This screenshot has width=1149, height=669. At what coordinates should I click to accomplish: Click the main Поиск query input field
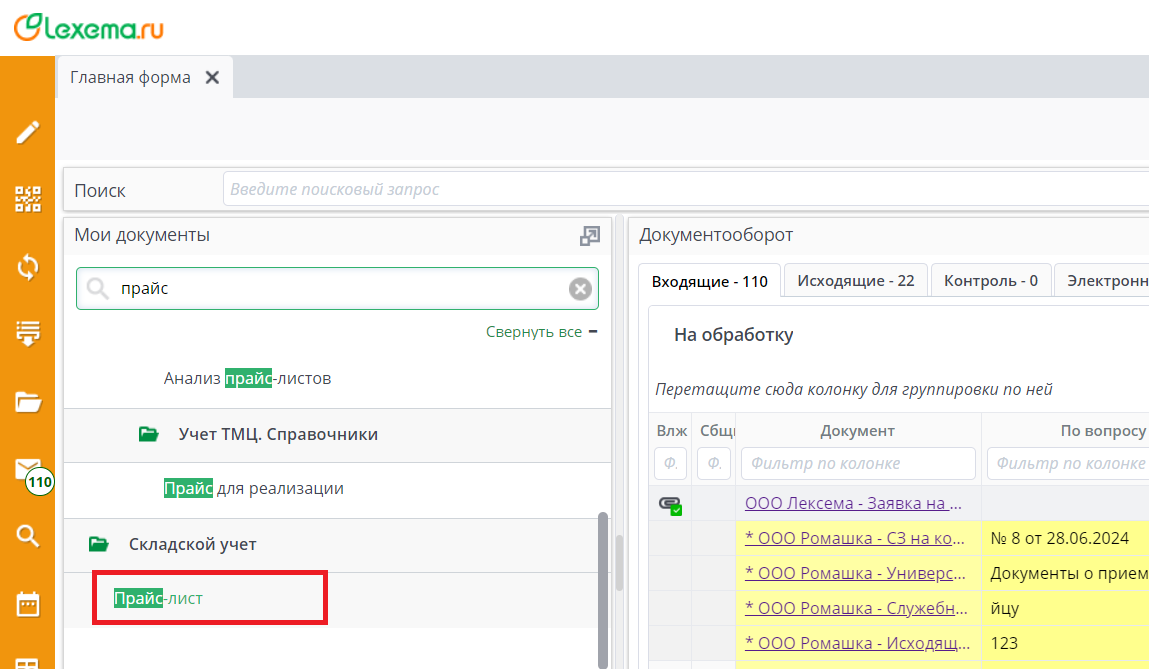click(680, 189)
